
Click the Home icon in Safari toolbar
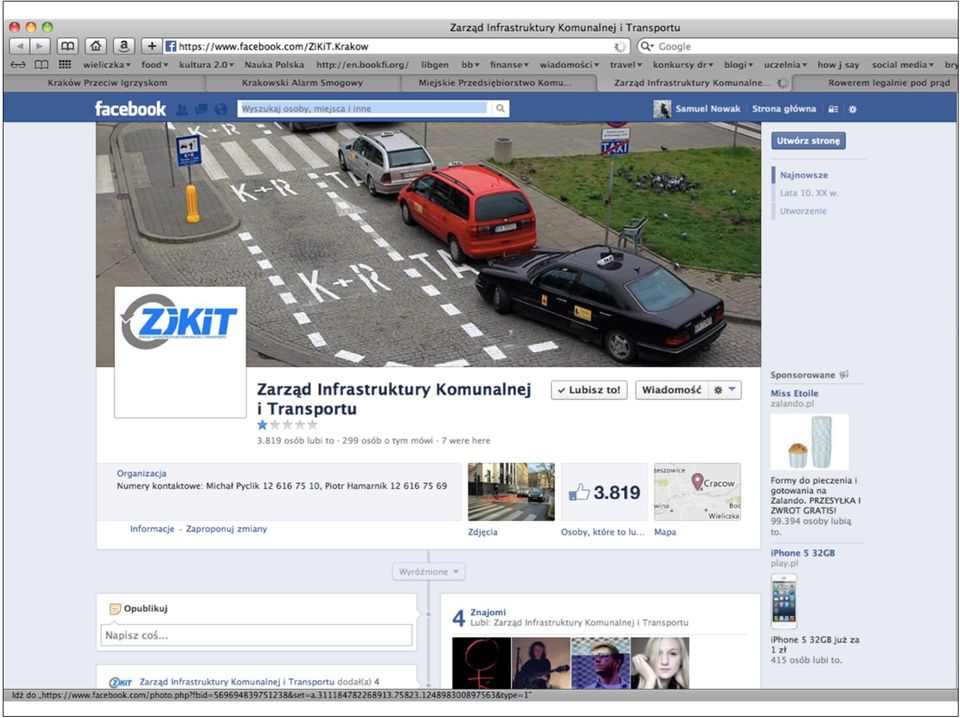pyautogui.click(x=96, y=46)
